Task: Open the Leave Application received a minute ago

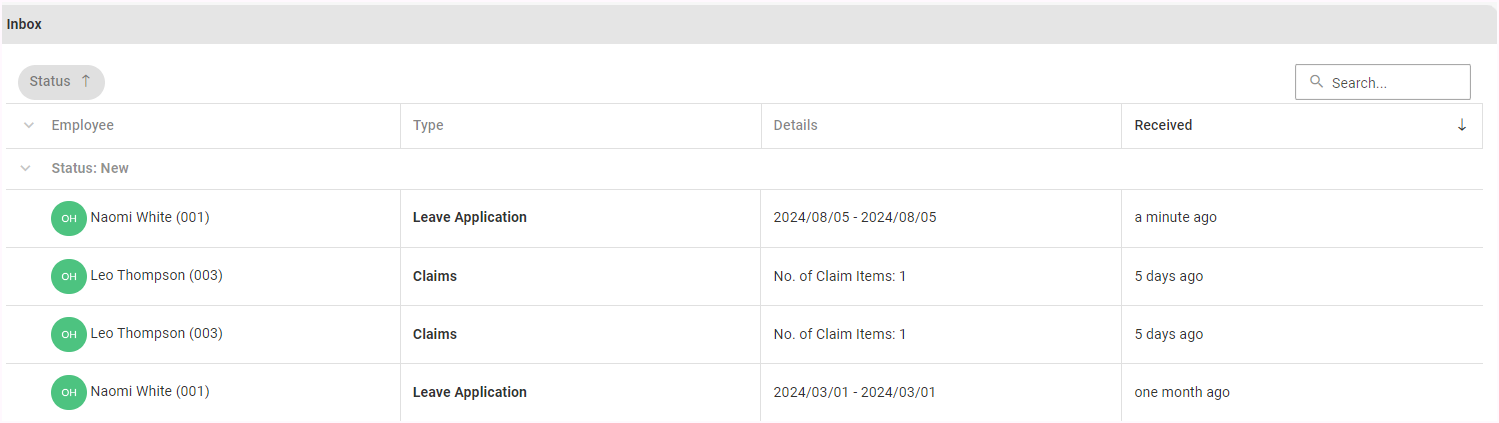Action: tap(469, 217)
